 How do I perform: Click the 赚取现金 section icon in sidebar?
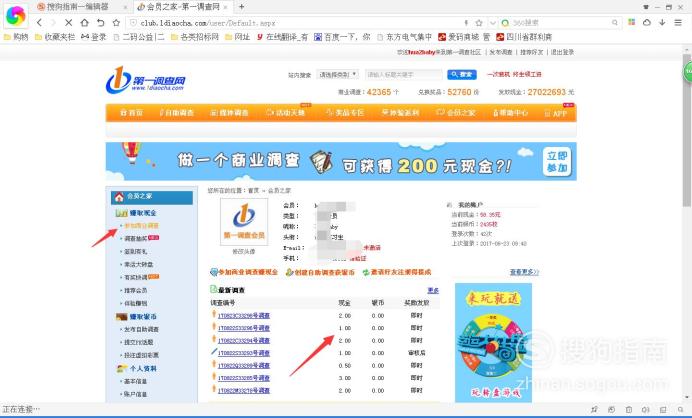coord(121,213)
